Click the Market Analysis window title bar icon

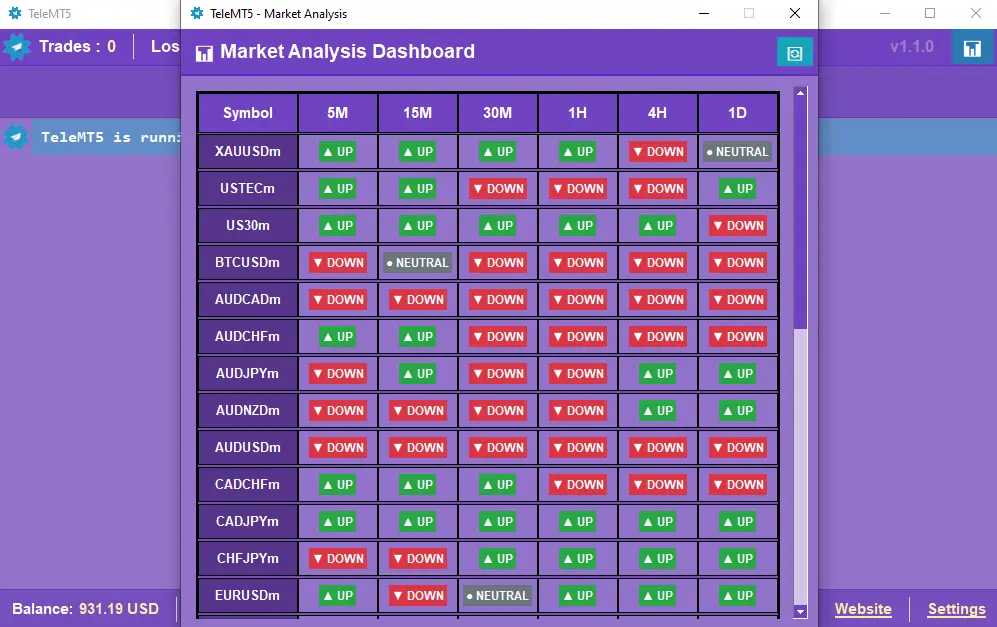pos(197,14)
